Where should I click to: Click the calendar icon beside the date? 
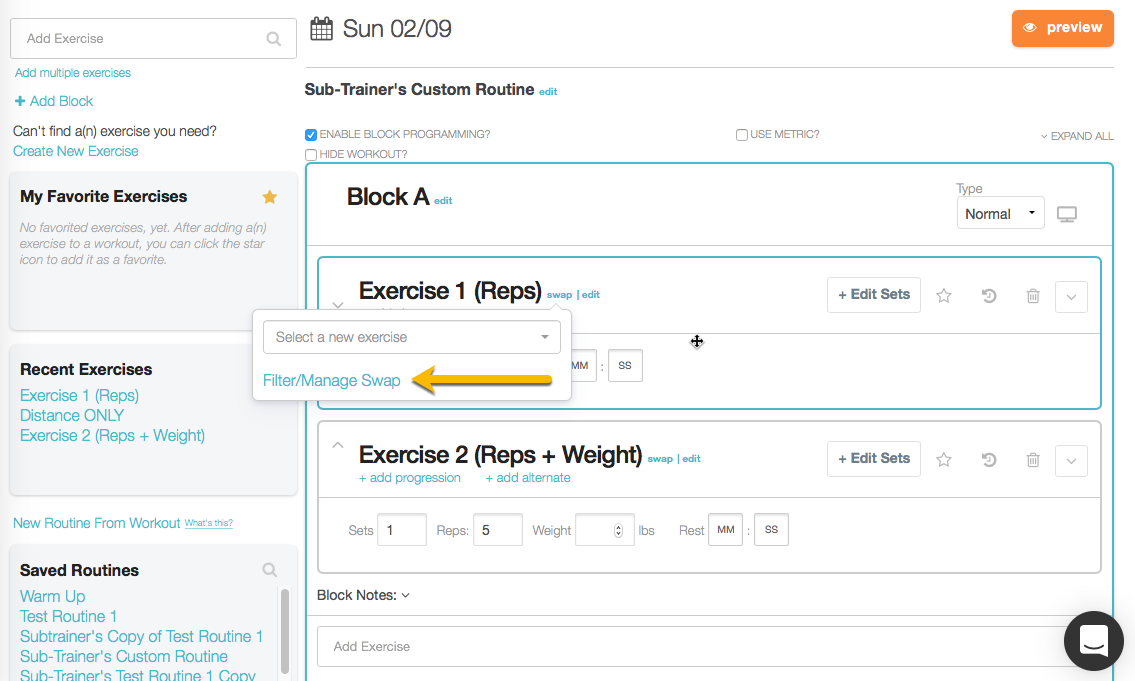[x=321, y=29]
